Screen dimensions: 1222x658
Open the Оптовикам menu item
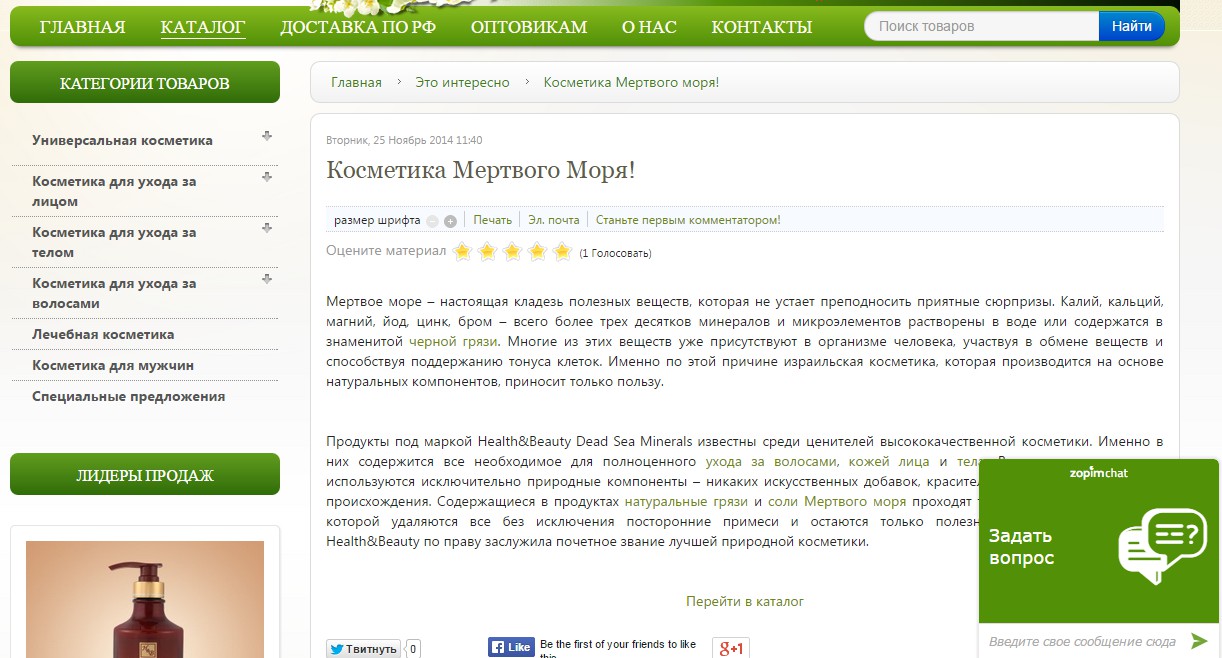529,27
